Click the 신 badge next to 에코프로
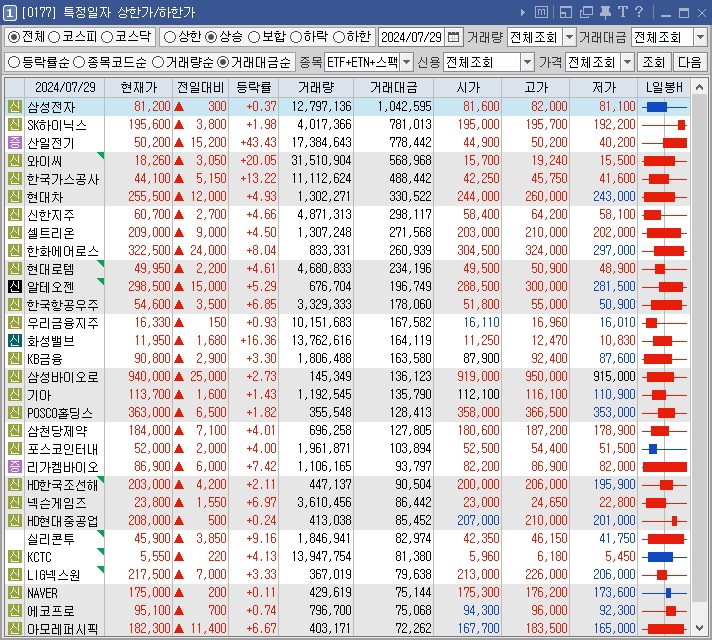712x640 pixels. point(15,610)
